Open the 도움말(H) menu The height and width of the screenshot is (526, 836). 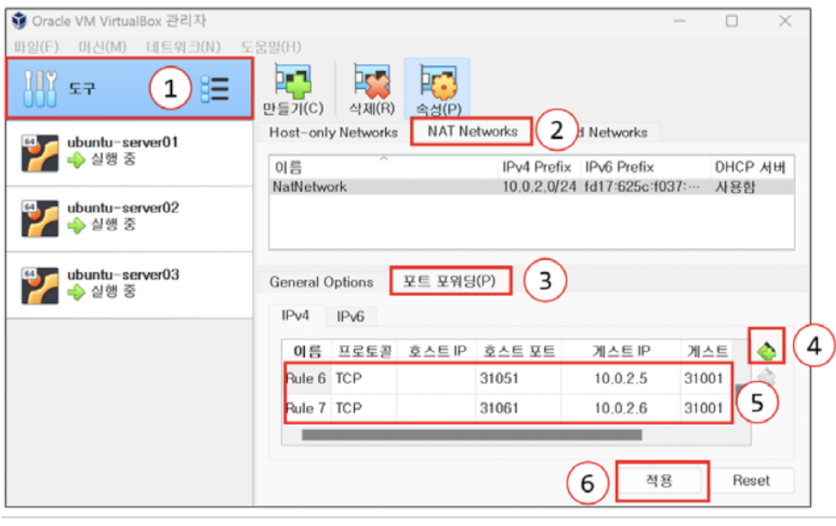271,47
